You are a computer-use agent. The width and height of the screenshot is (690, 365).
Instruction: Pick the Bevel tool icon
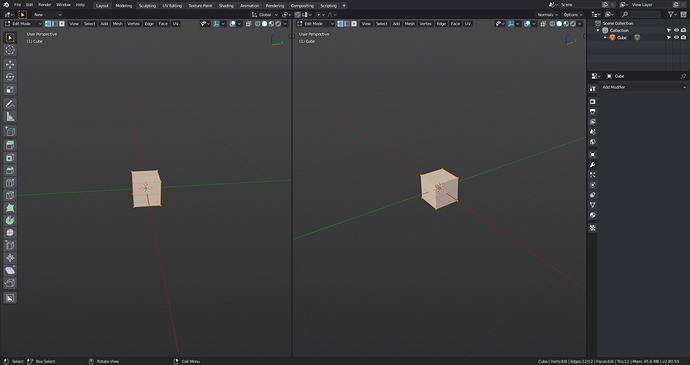(10, 170)
